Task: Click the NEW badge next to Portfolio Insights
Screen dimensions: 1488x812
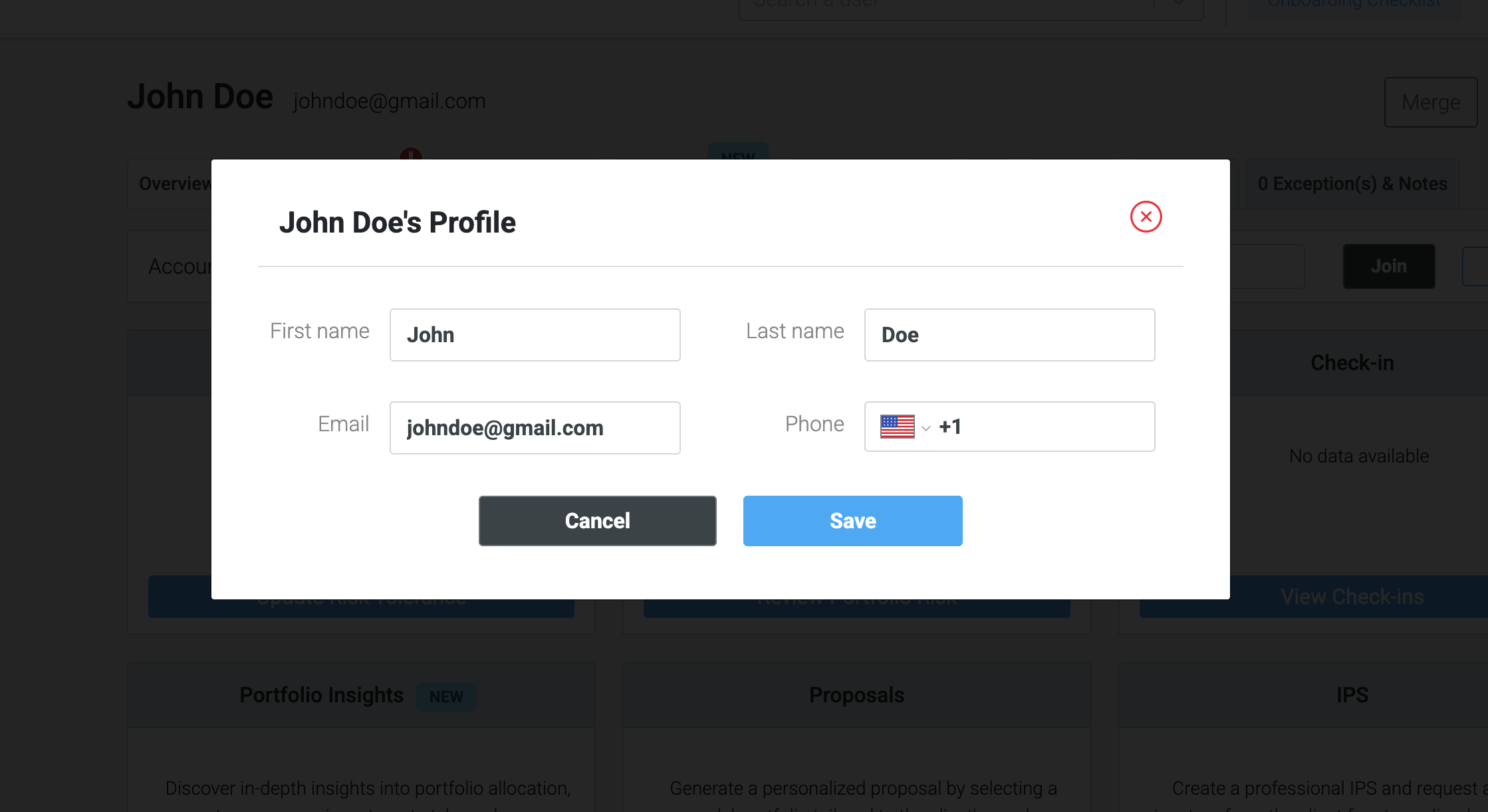Action: pyautogui.click(x=446, y=696)
